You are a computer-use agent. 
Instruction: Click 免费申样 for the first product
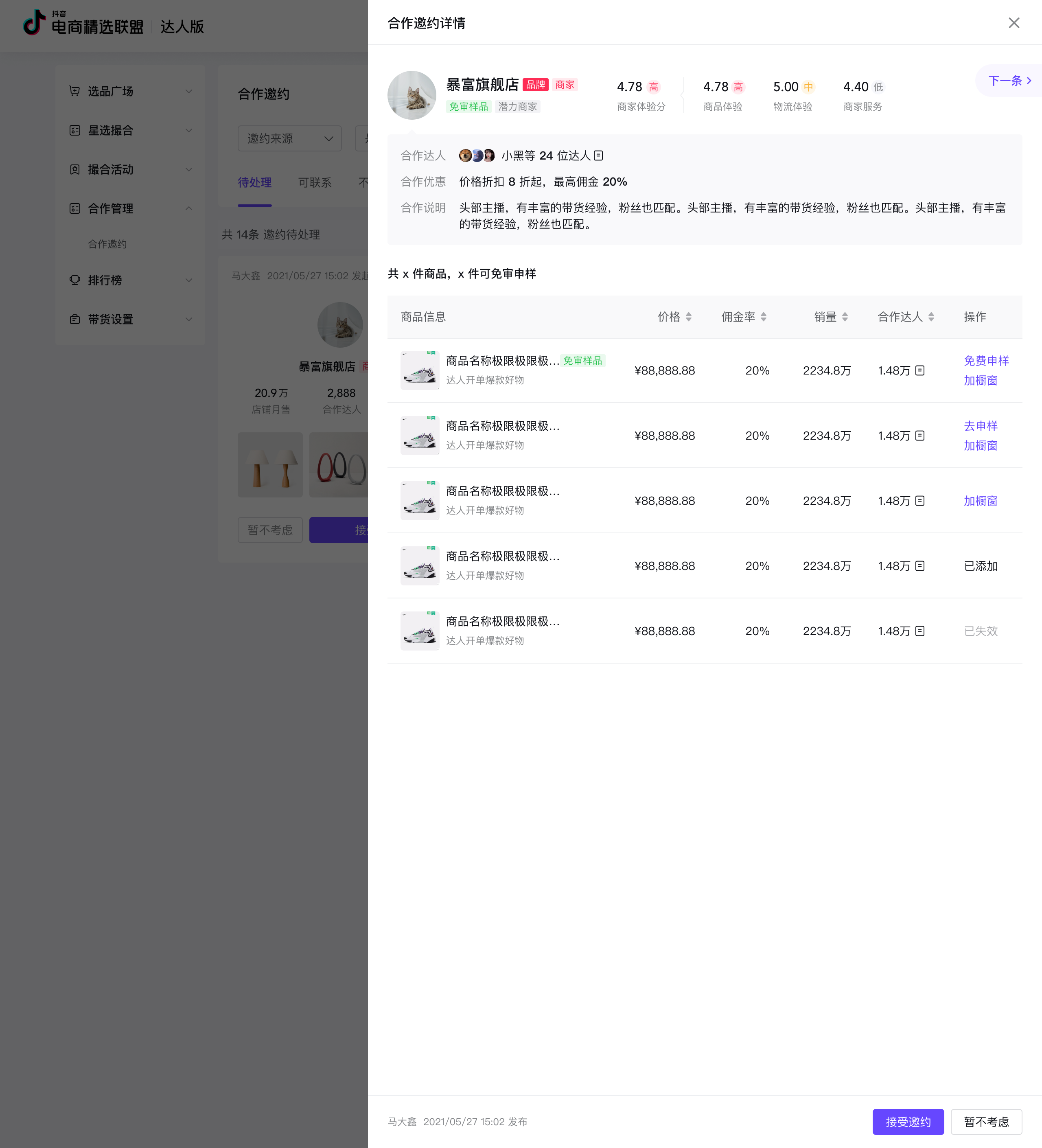(x=986, y=360)
